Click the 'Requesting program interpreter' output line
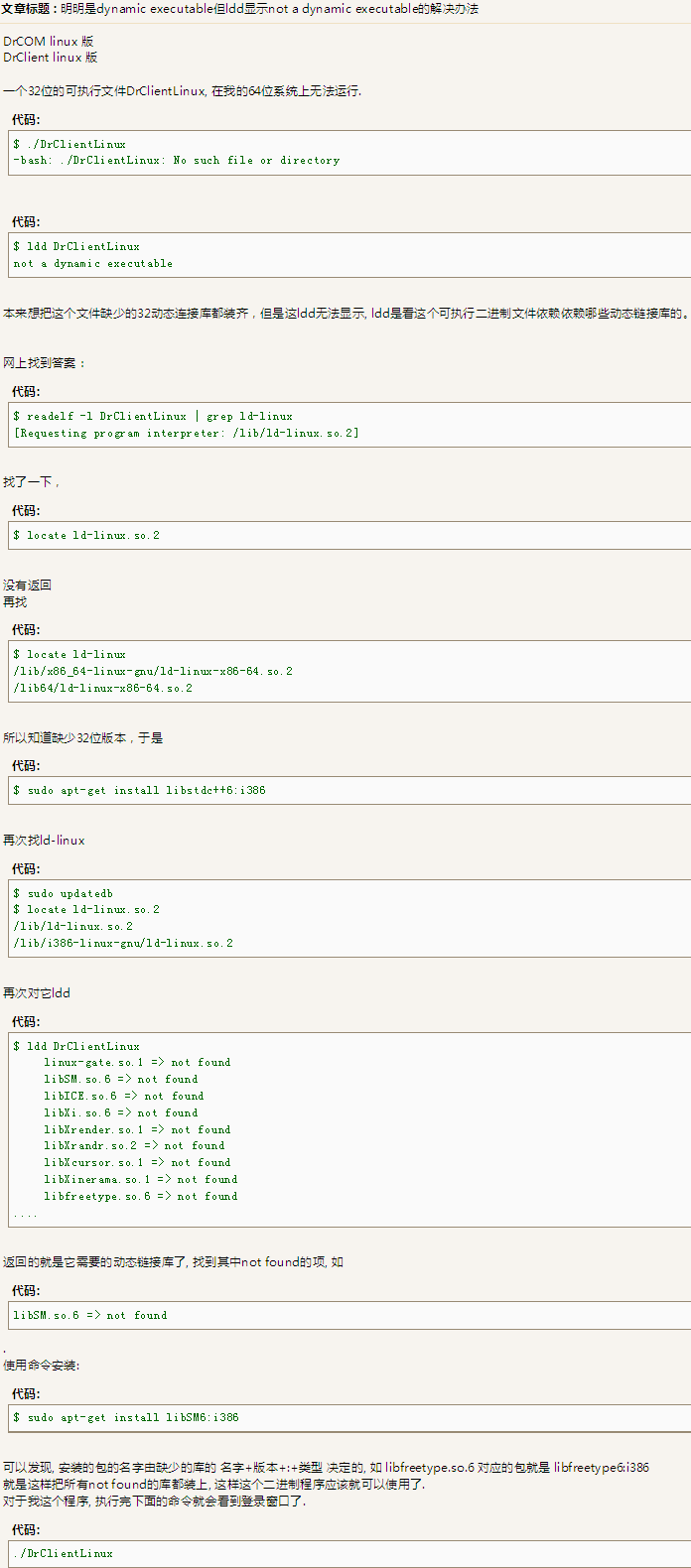The image size is (691, 1568). pos(187,434)
